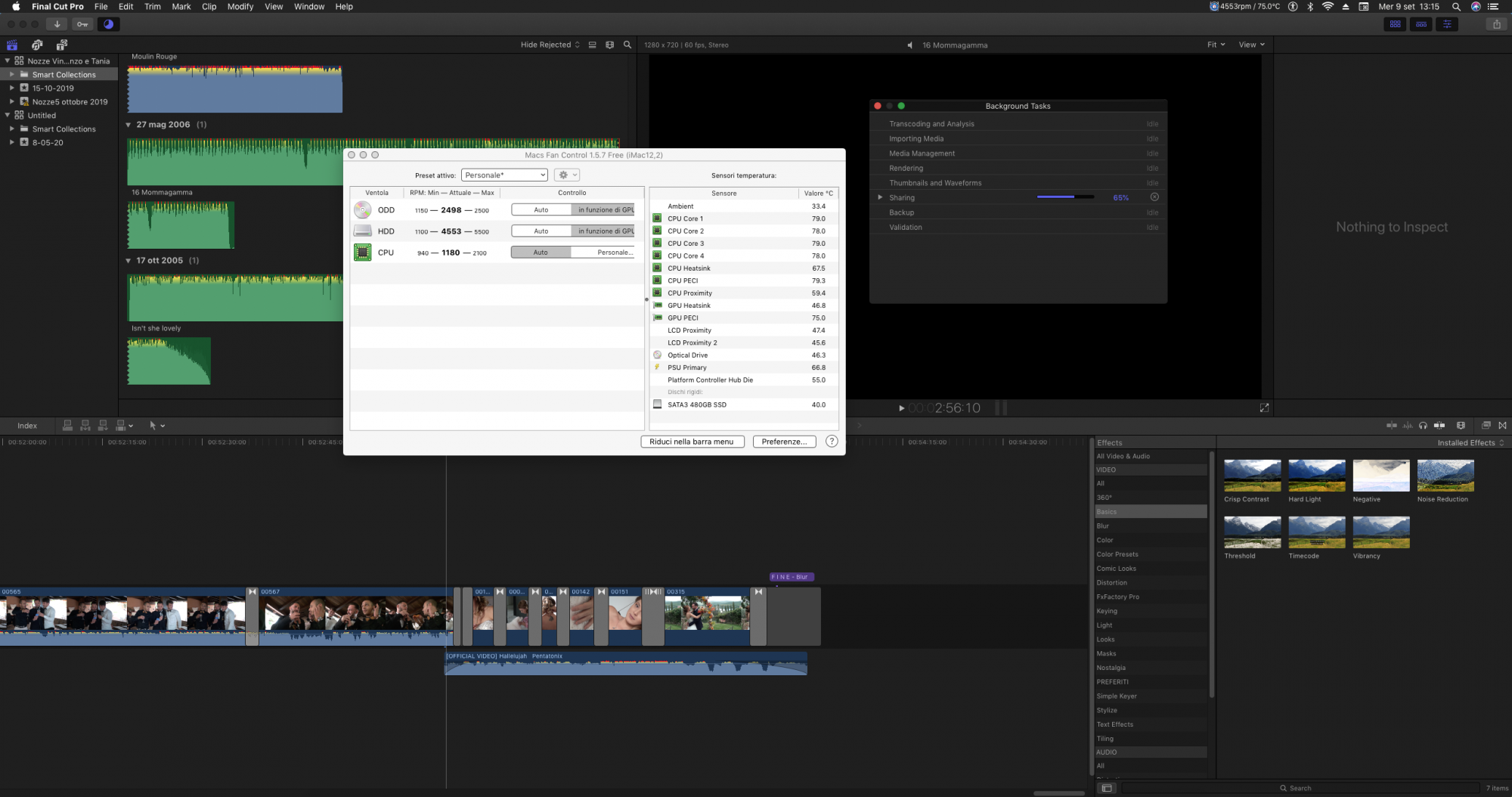Toggle the timeline panel visibility button
The height and width of the screenshot is (797, 1512).
[x=1421, y=24]
